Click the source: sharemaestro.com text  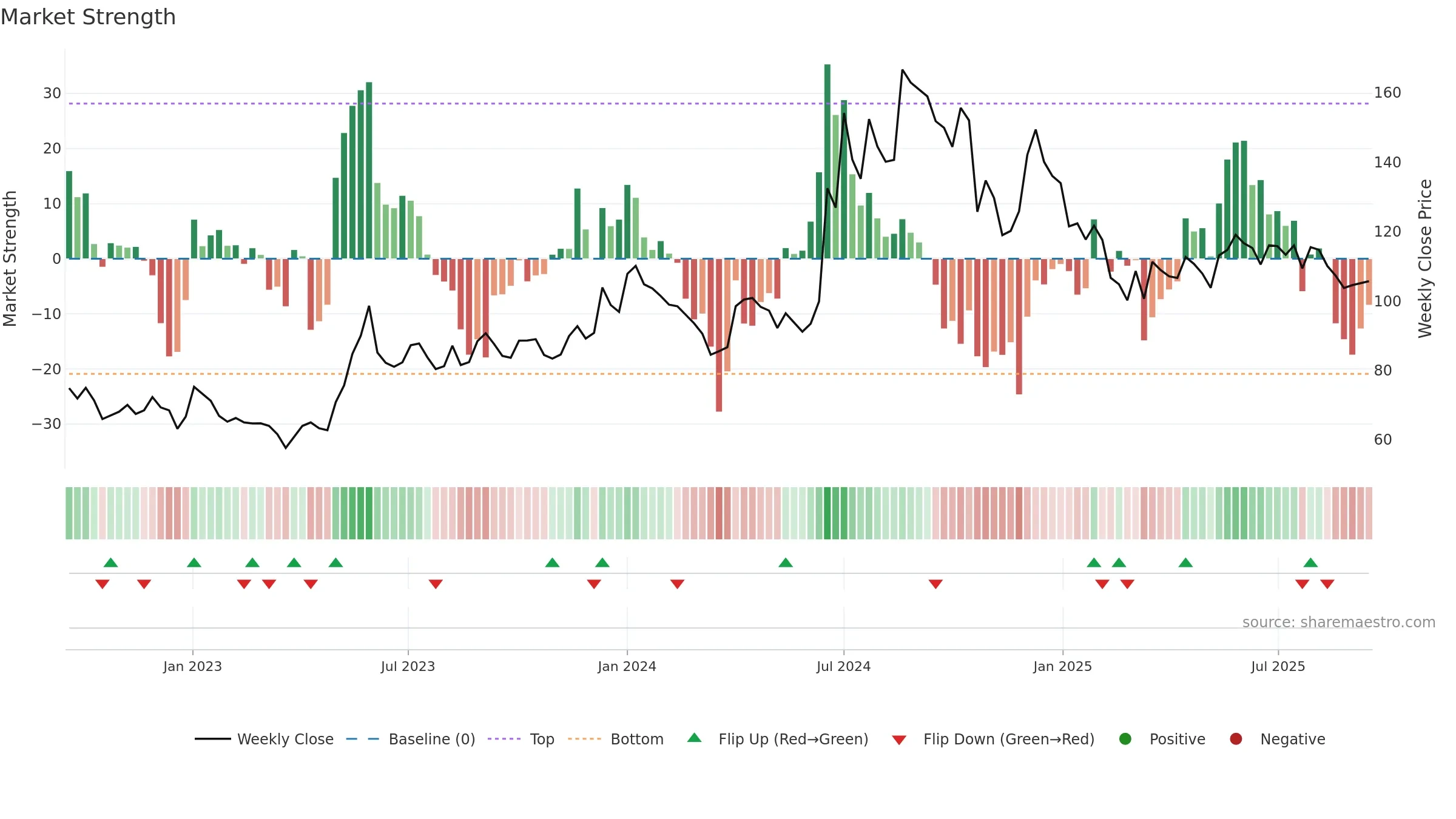1339,622
